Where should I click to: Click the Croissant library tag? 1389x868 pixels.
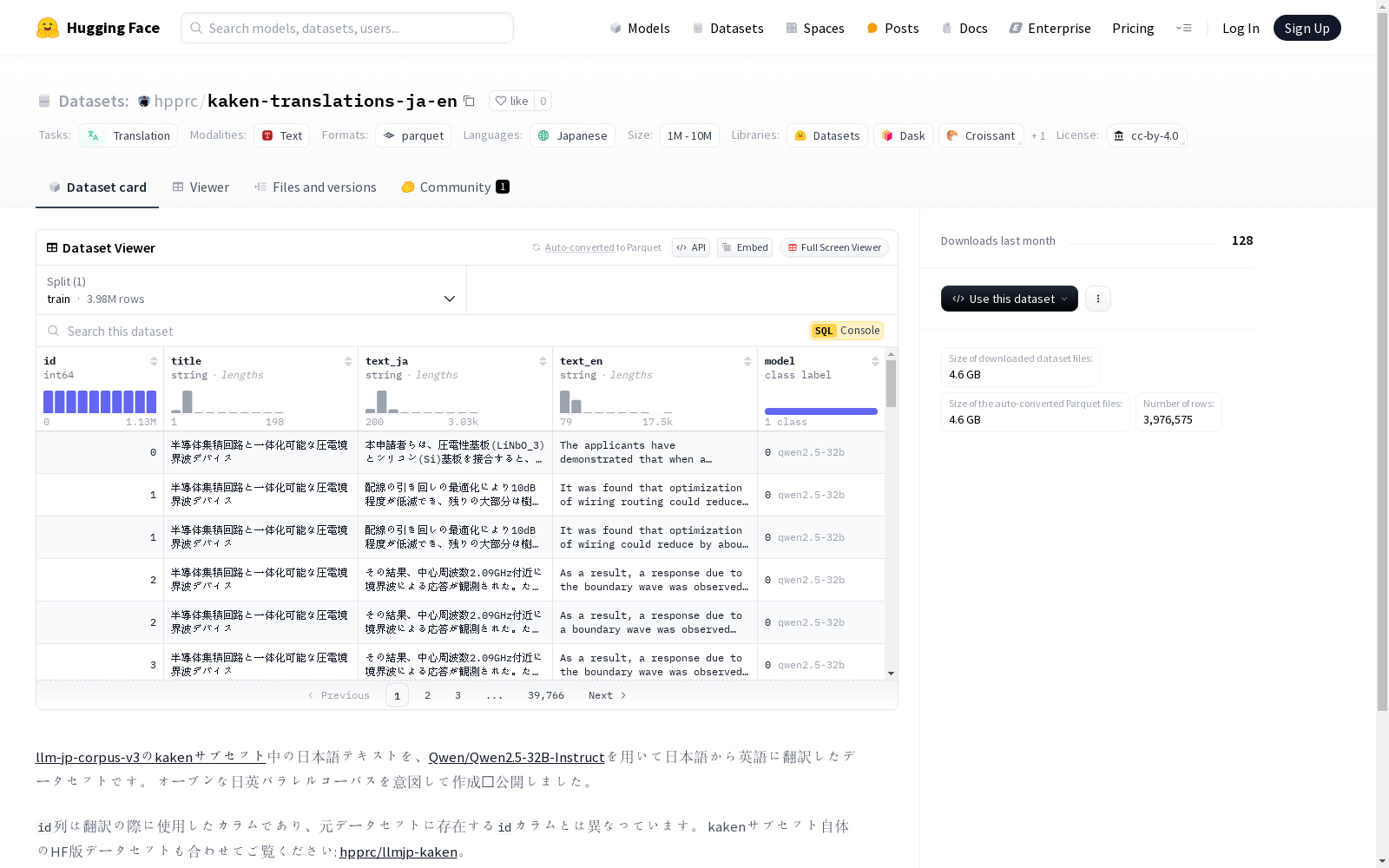click(x=981, y=135)
